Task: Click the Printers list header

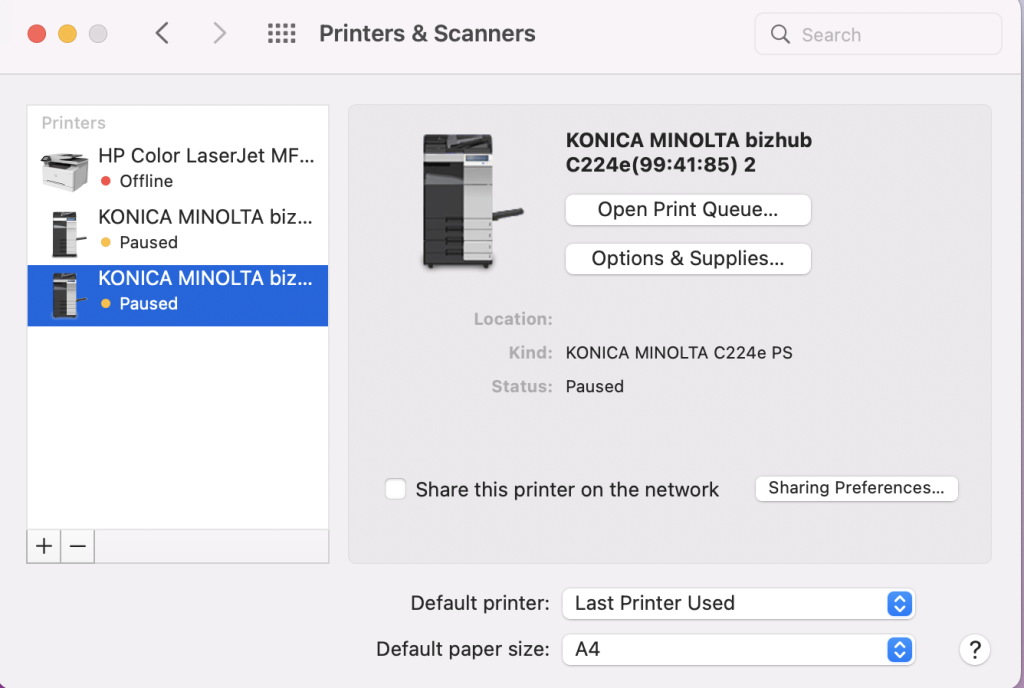Action: click(x=73, y=123)
